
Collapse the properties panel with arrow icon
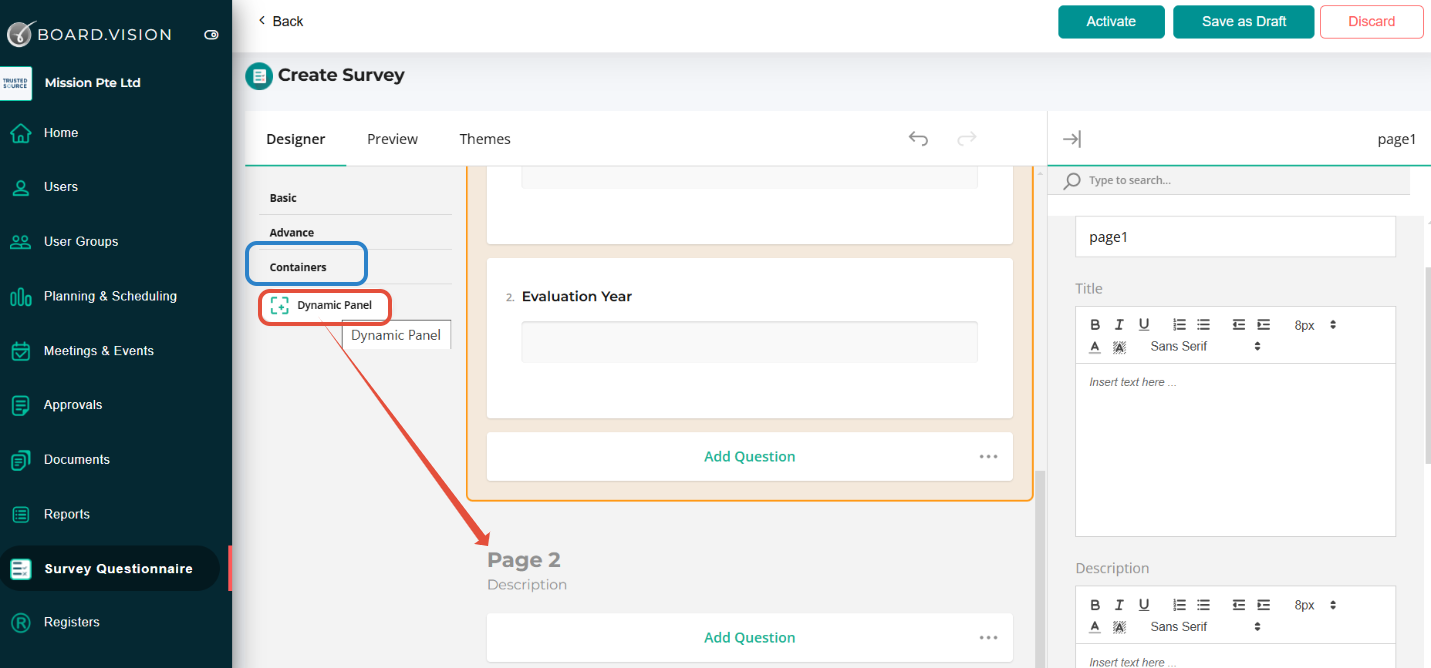coord(1071,139)
